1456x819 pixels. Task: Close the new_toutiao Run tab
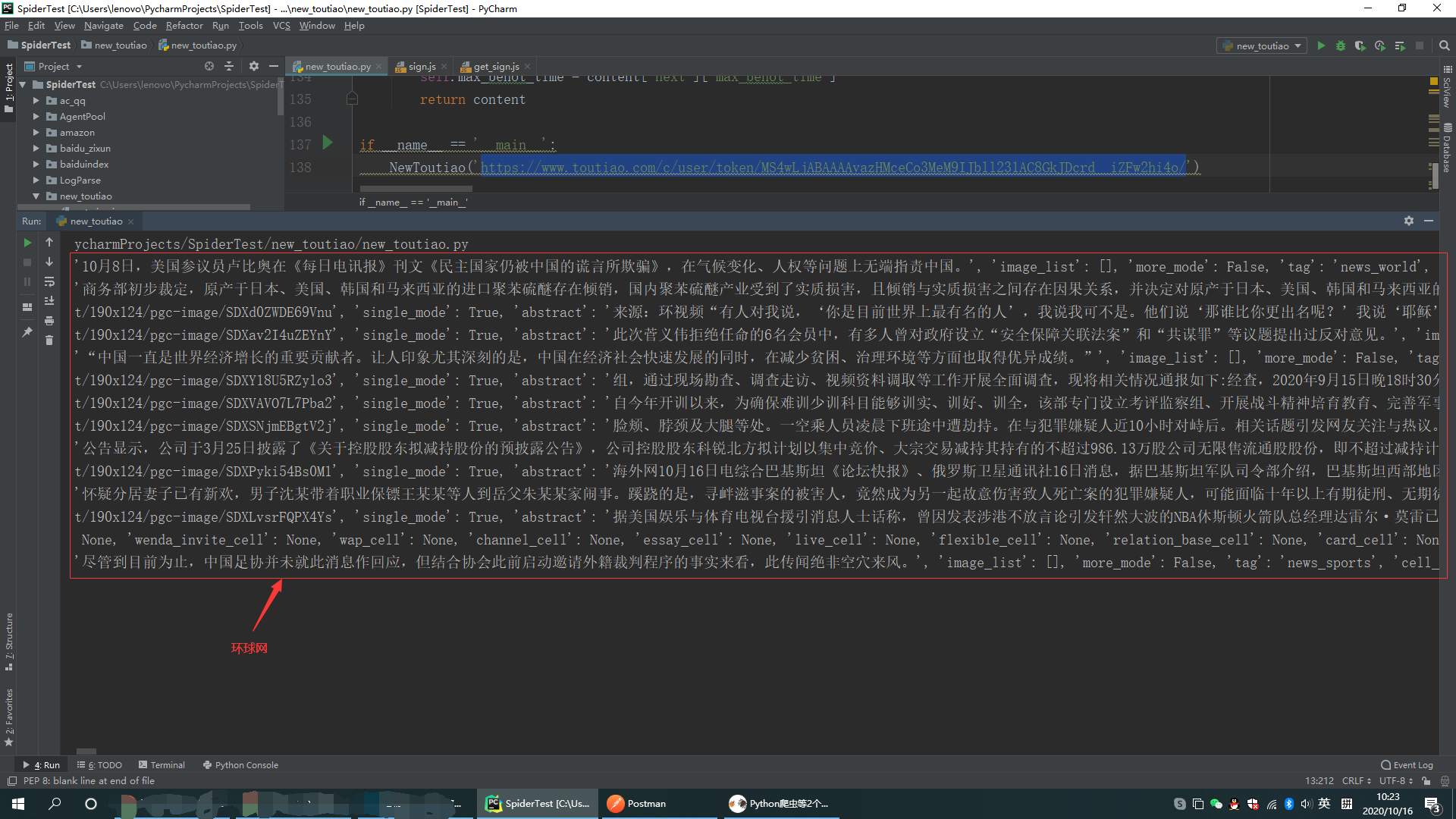[131, 221]
